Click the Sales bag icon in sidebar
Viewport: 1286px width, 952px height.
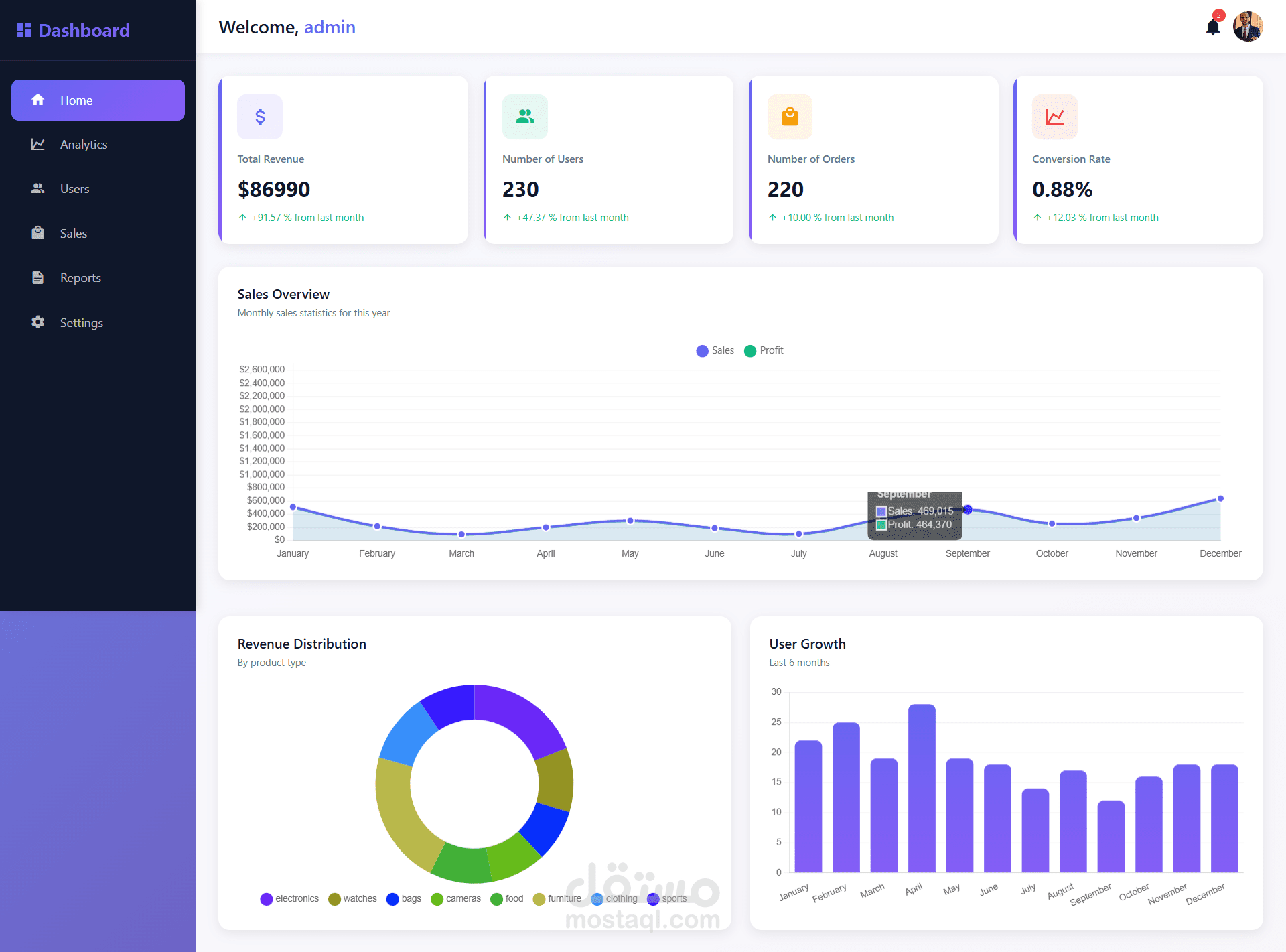(38, 233)
